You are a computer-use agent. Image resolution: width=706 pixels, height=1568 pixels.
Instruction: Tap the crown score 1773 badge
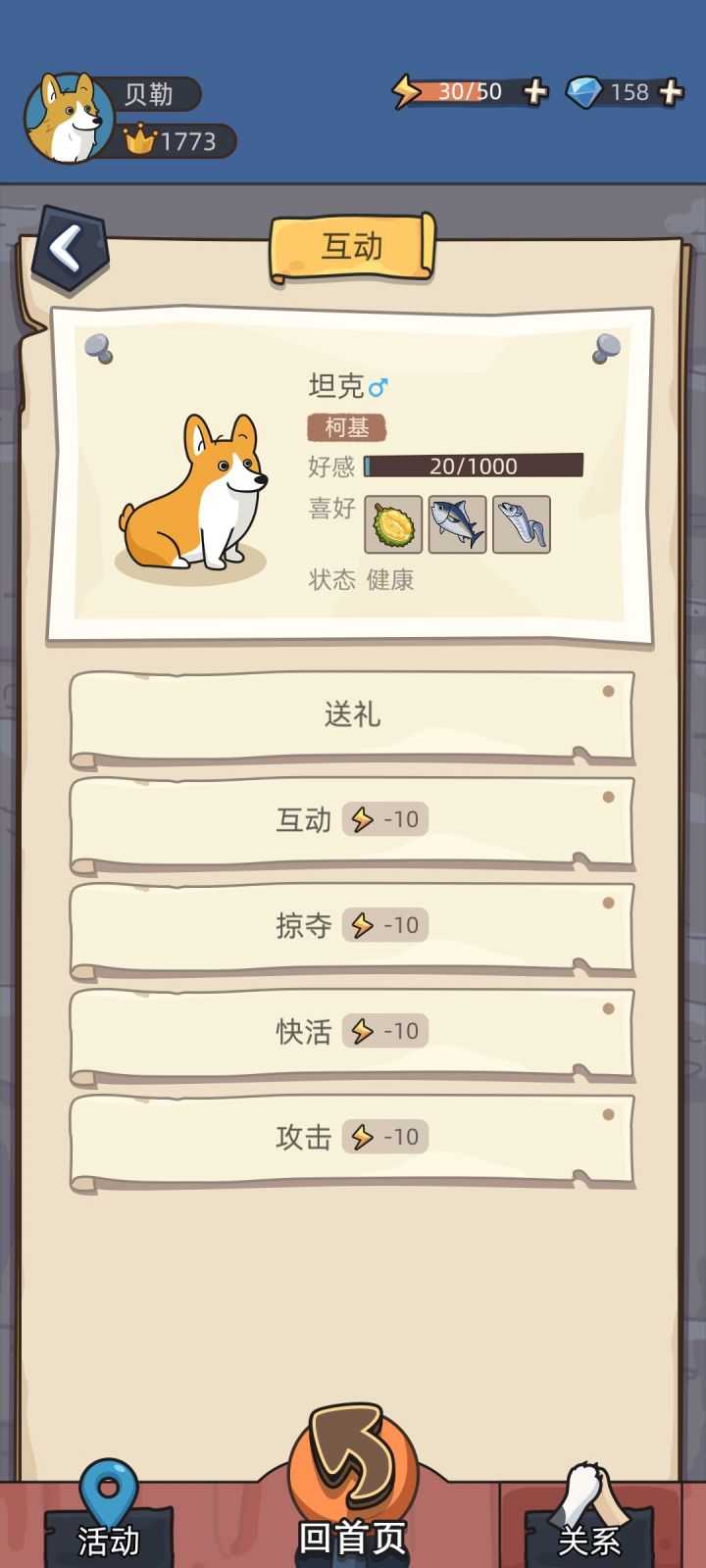176,141
